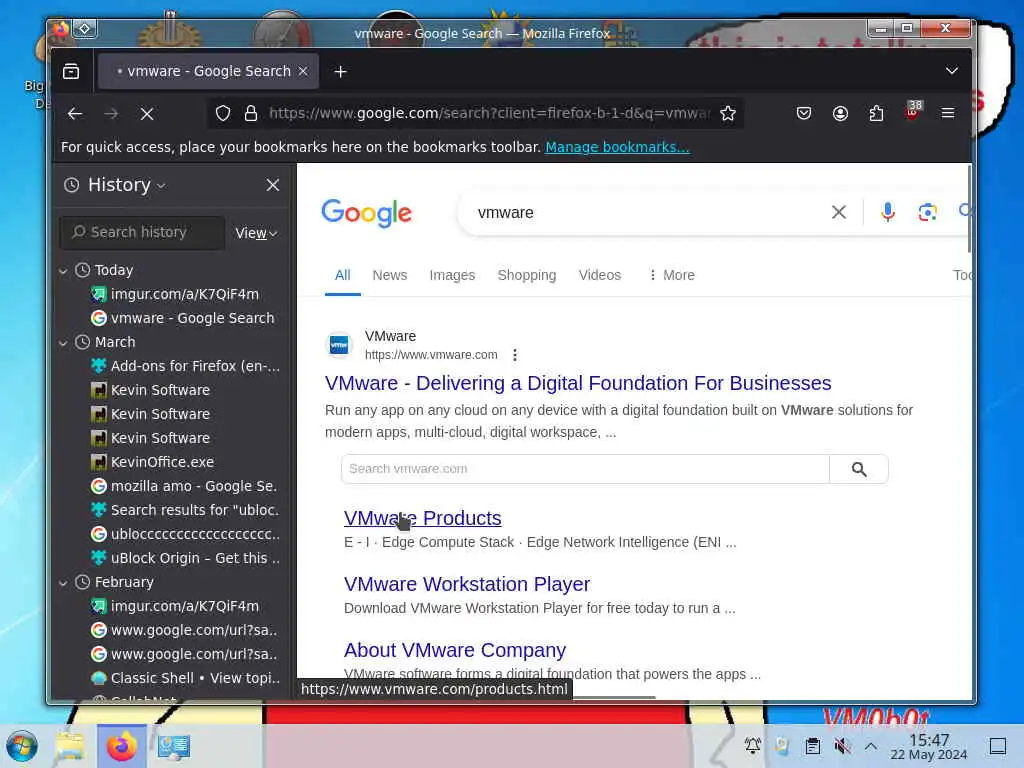Show hidden tray icons chevron
Image resolution: width=1024 pixels, height=768 pixels.
click(871, 746)
